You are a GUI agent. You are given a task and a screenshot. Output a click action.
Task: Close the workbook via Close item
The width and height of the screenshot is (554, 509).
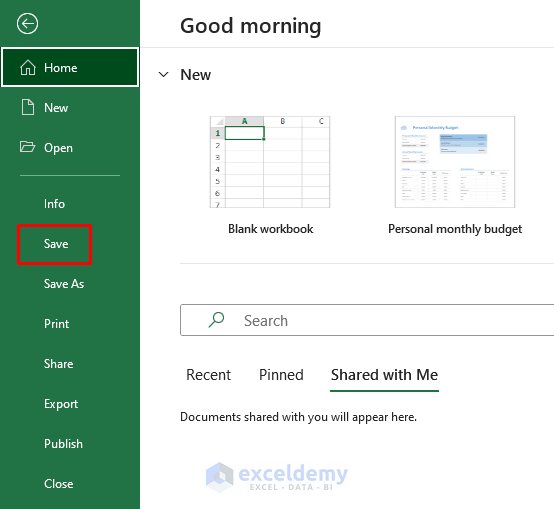[59, 484]
